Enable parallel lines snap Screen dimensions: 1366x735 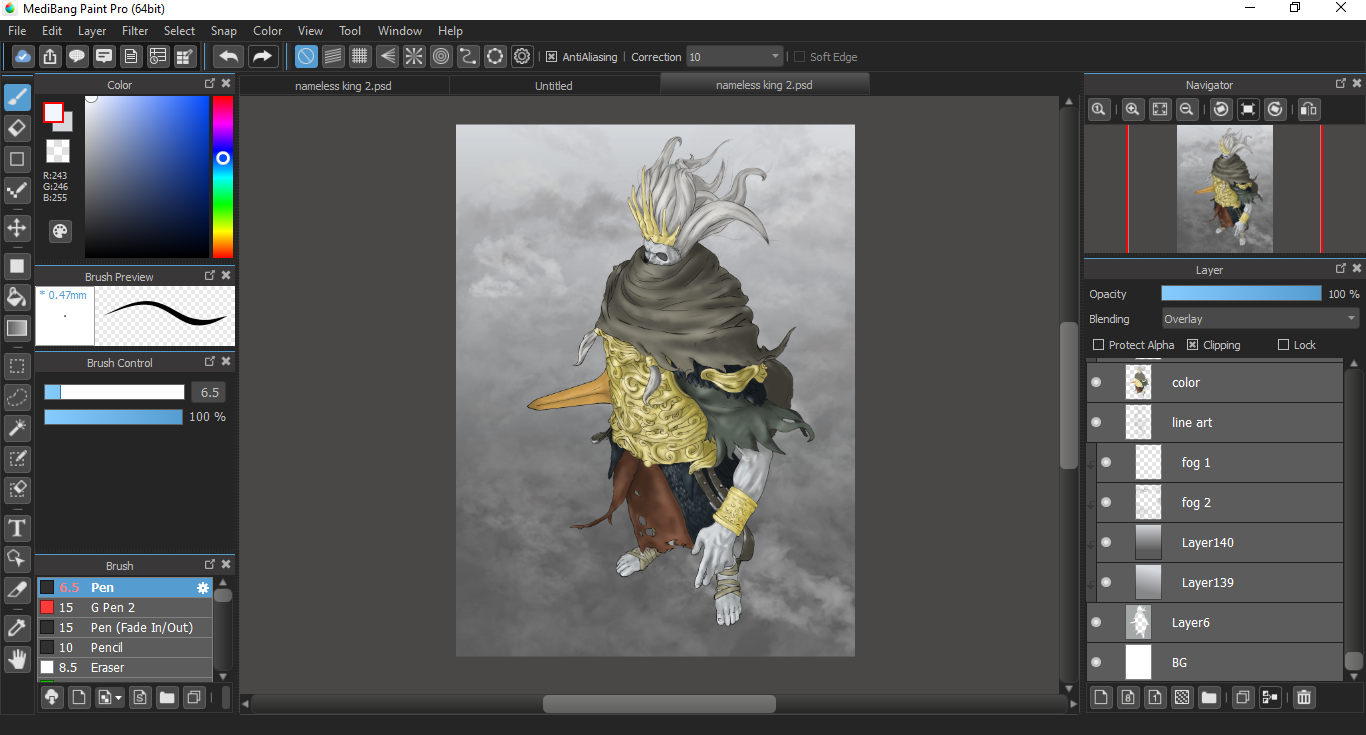click(x=333, y=57)
